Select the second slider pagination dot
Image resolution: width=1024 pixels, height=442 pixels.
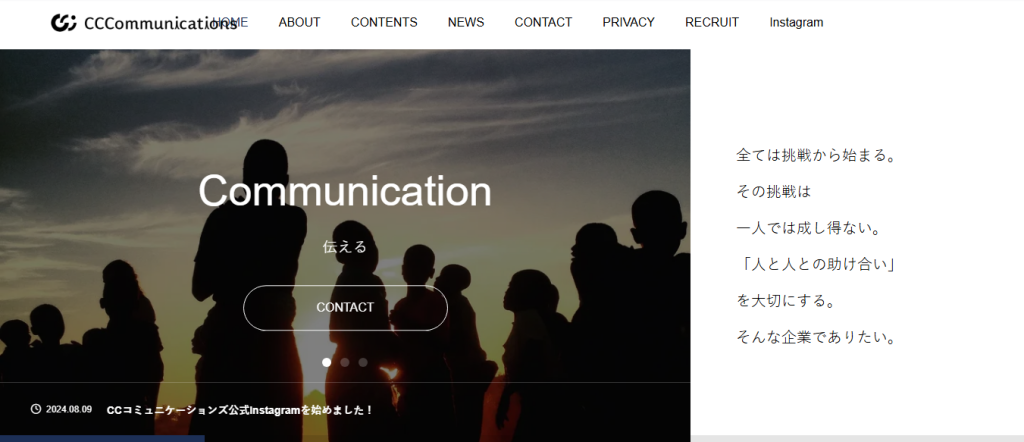pos(345,362)
